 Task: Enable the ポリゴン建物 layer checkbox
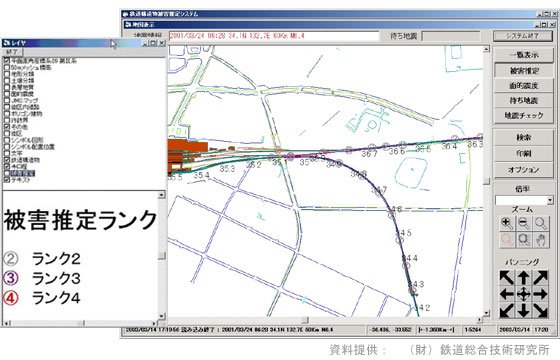tap(7, 114)
